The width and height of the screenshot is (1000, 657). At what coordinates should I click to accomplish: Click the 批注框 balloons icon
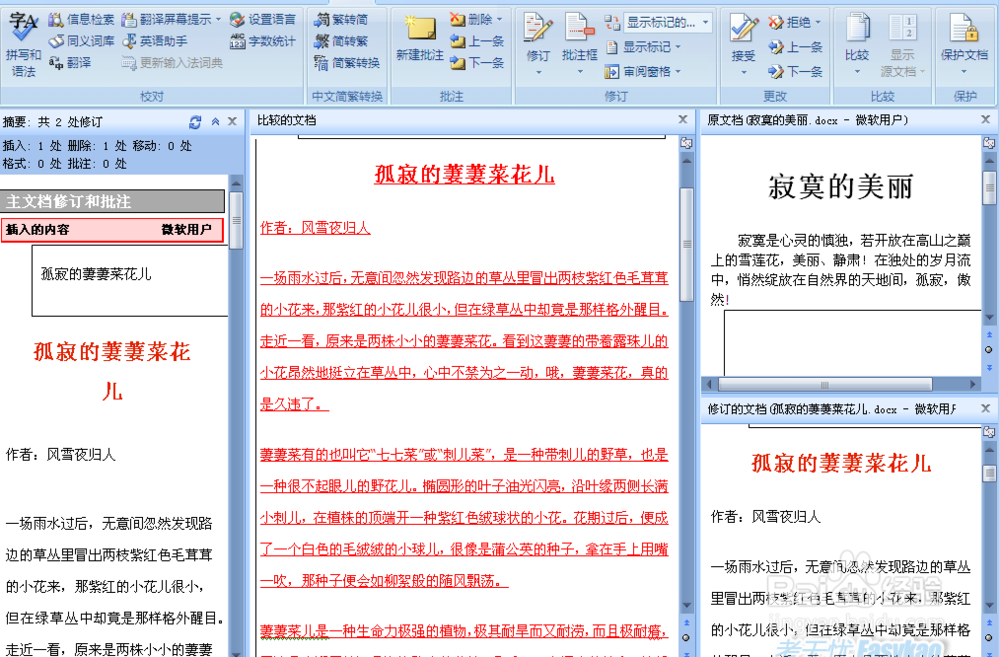click(x=579, y=27)
